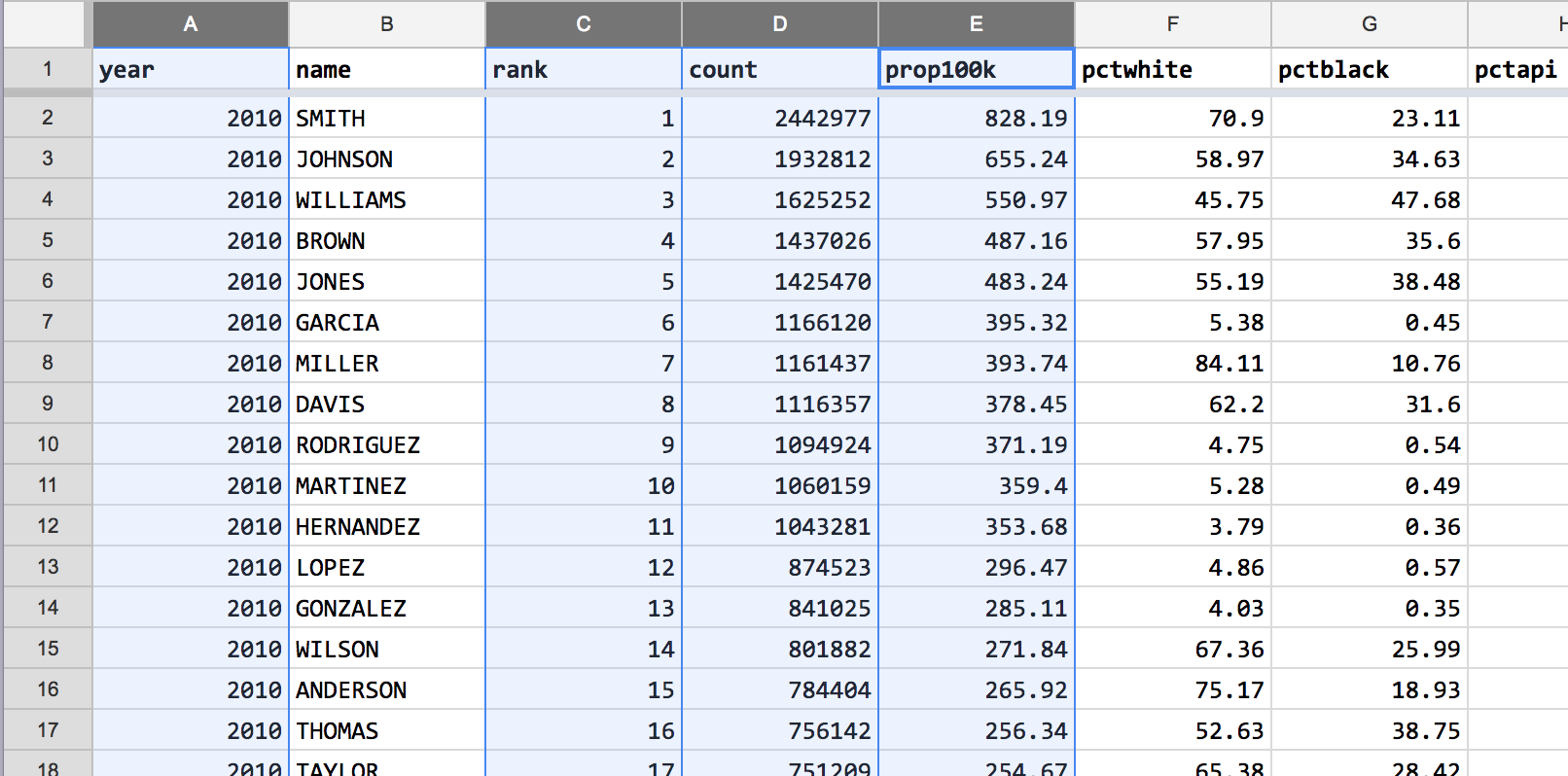Click the select-all corner box
This screenshot has height=776, width=1568.
tap(44, 23)
